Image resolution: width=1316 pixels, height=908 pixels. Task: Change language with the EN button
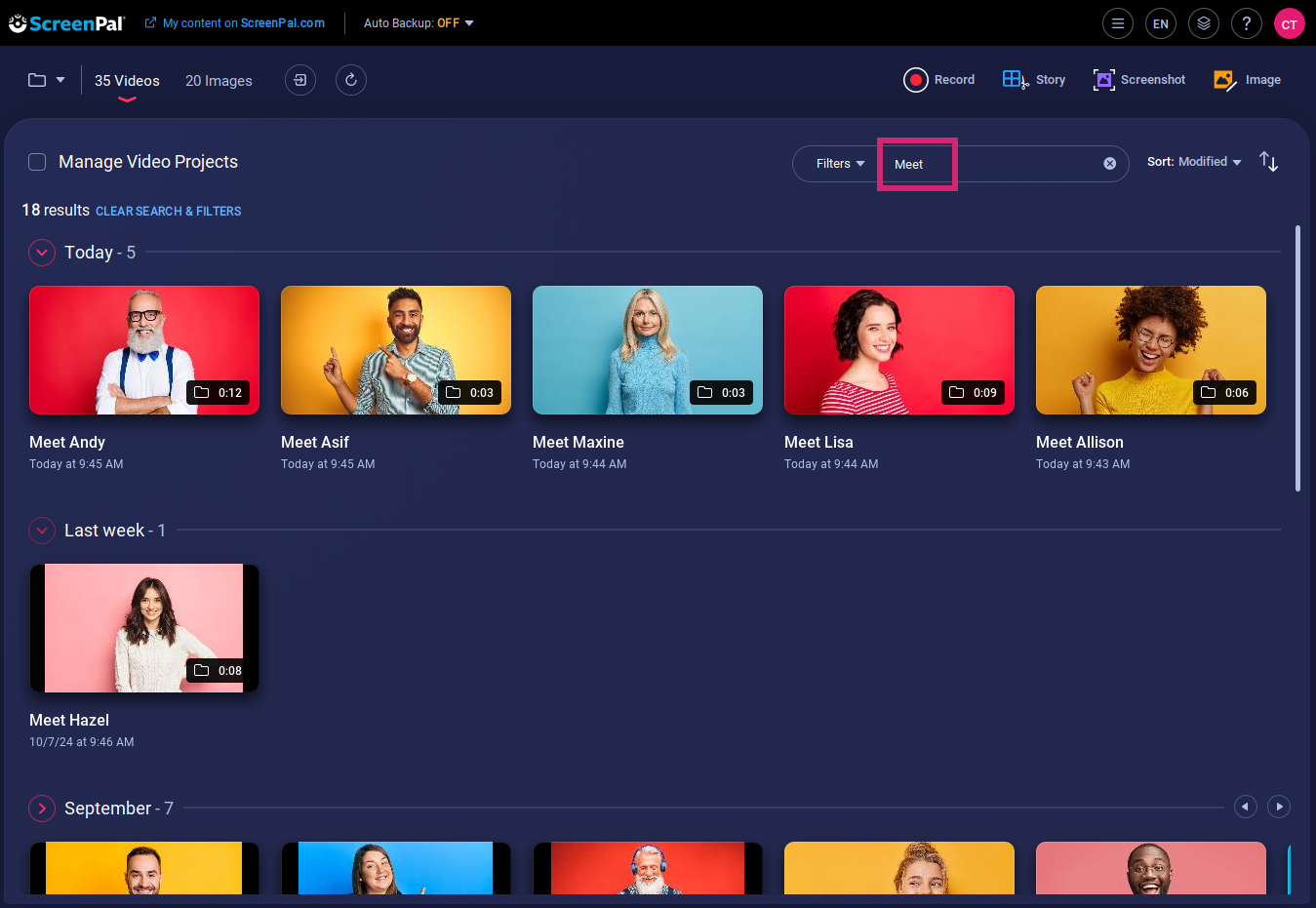point(1161,23)
